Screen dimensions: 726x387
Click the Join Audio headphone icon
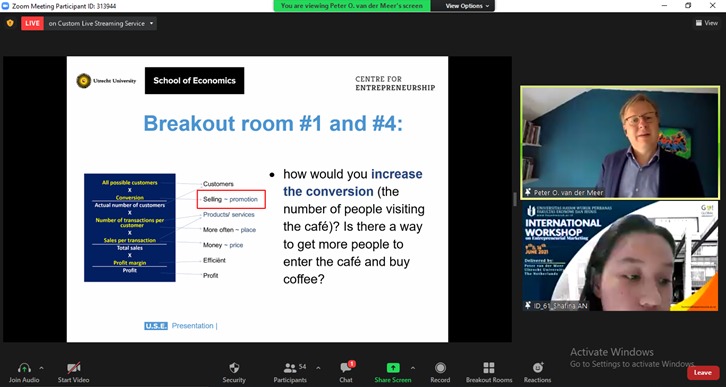tap(24, 368)
